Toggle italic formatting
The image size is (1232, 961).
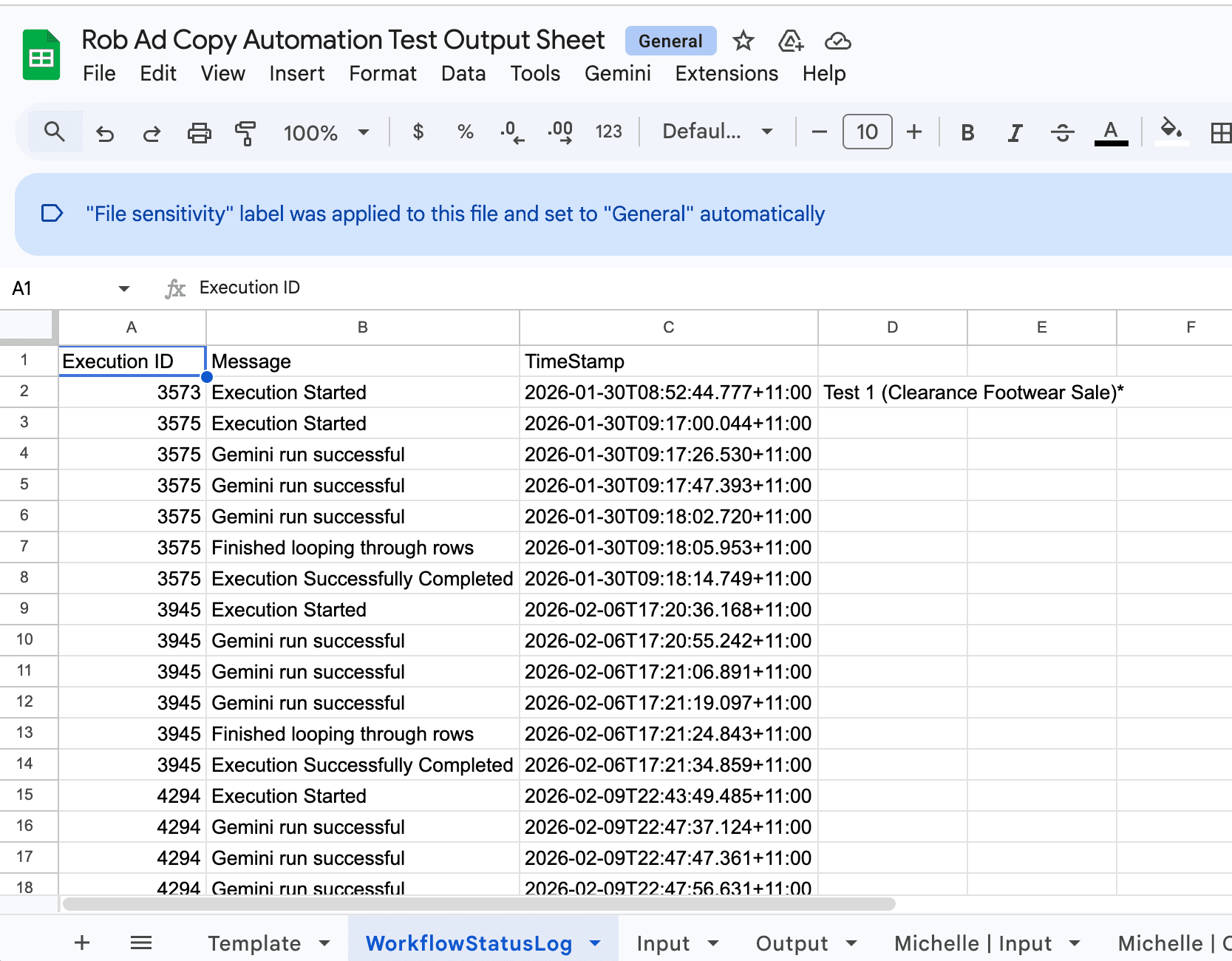(x=1015, y=133)
